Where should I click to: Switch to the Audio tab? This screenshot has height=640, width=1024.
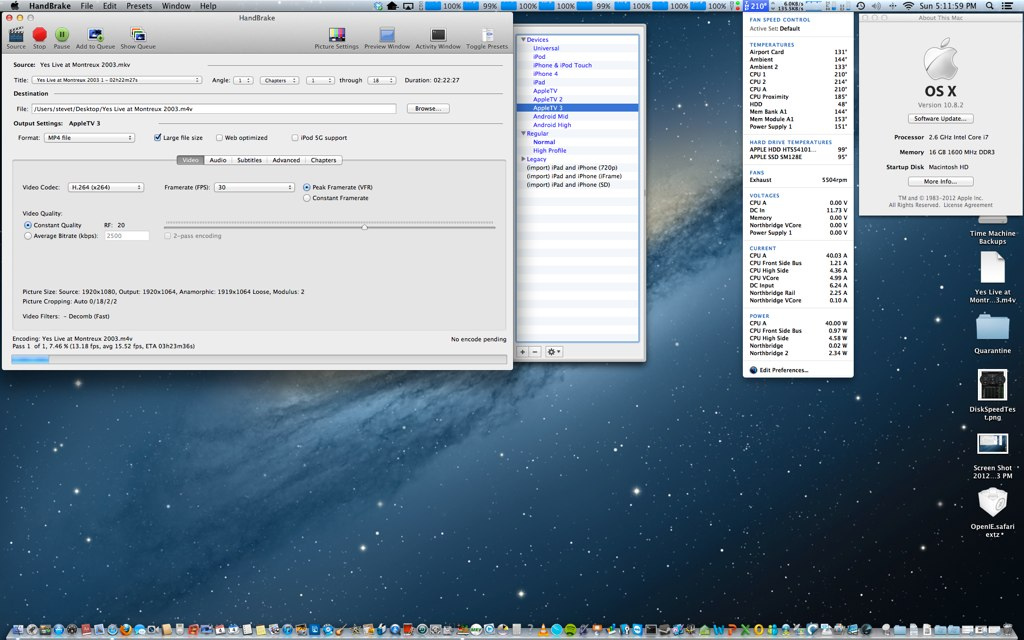[217, 160]
